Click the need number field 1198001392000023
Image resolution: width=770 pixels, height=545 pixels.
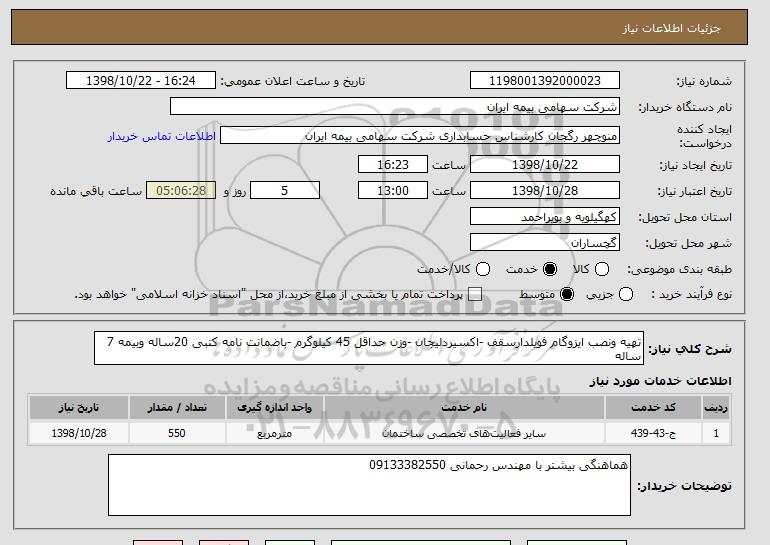545,81
